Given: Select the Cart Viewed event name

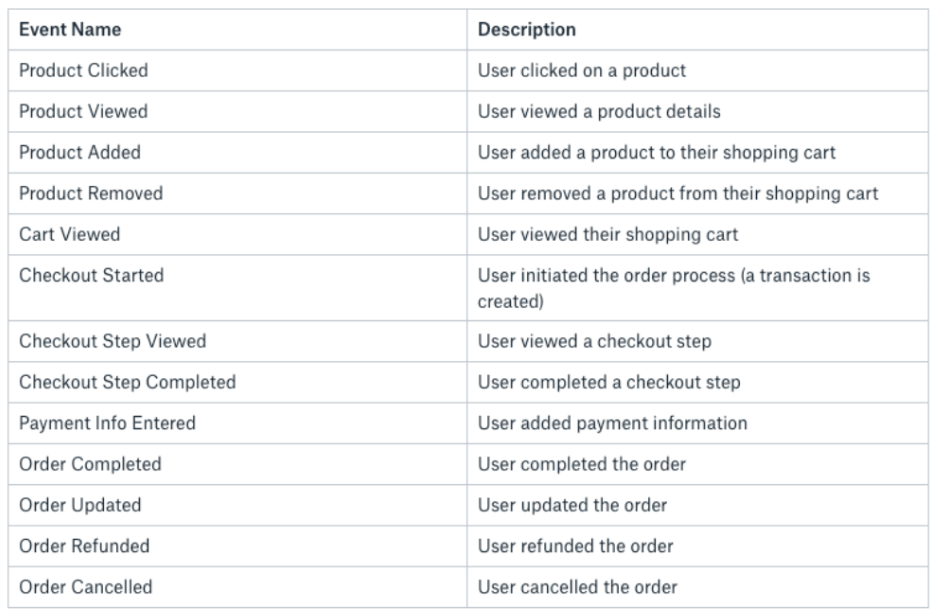Looking at the screenshot, I should tap(70, 235).
